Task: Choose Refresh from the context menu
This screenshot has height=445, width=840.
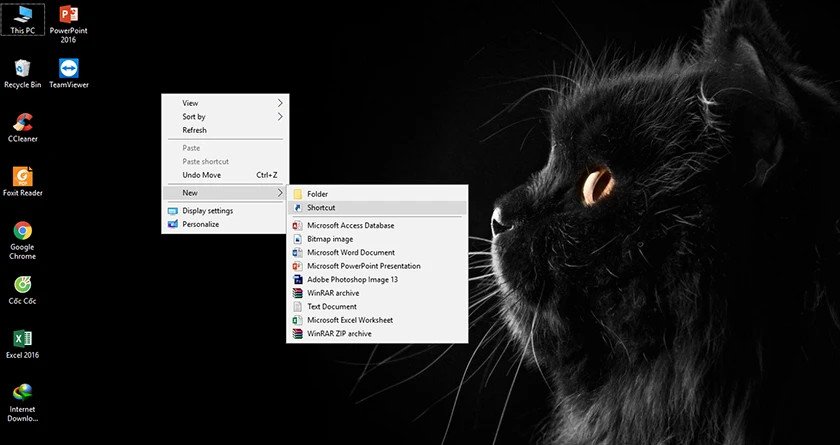Action: (195, 130)
